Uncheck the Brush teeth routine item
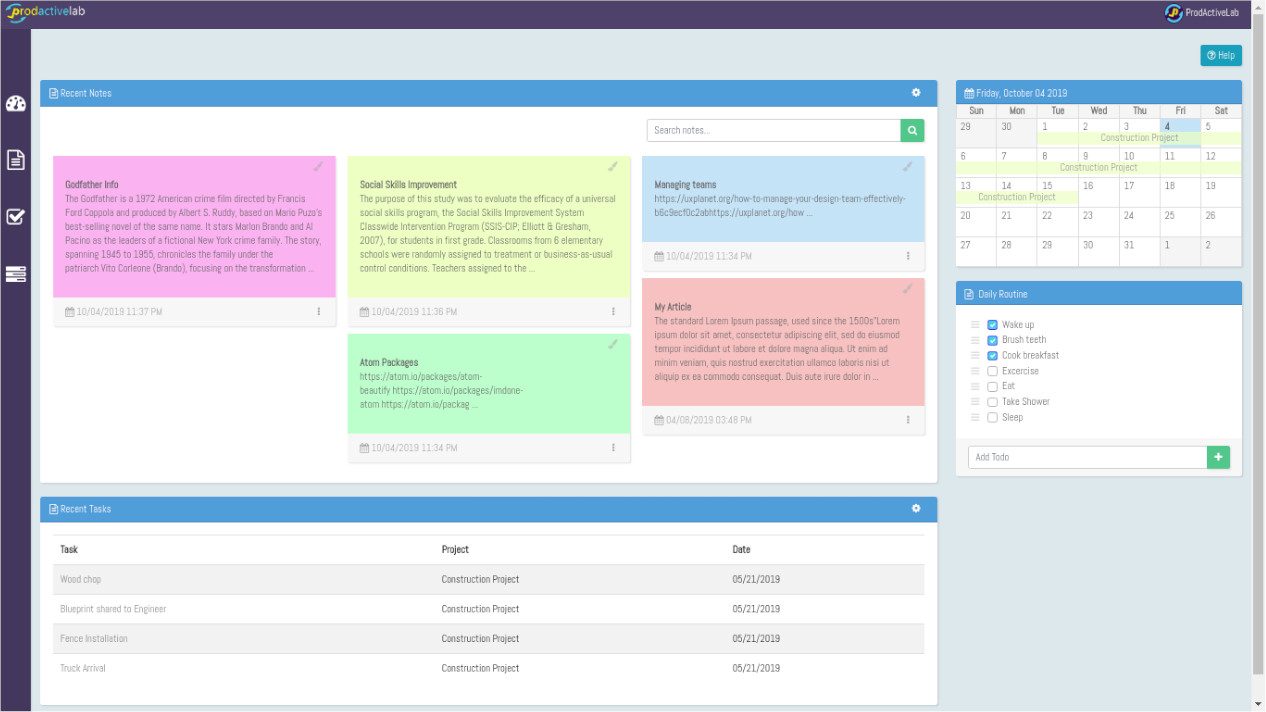Screen dimensions: 1266x712 tap(993, 340)
